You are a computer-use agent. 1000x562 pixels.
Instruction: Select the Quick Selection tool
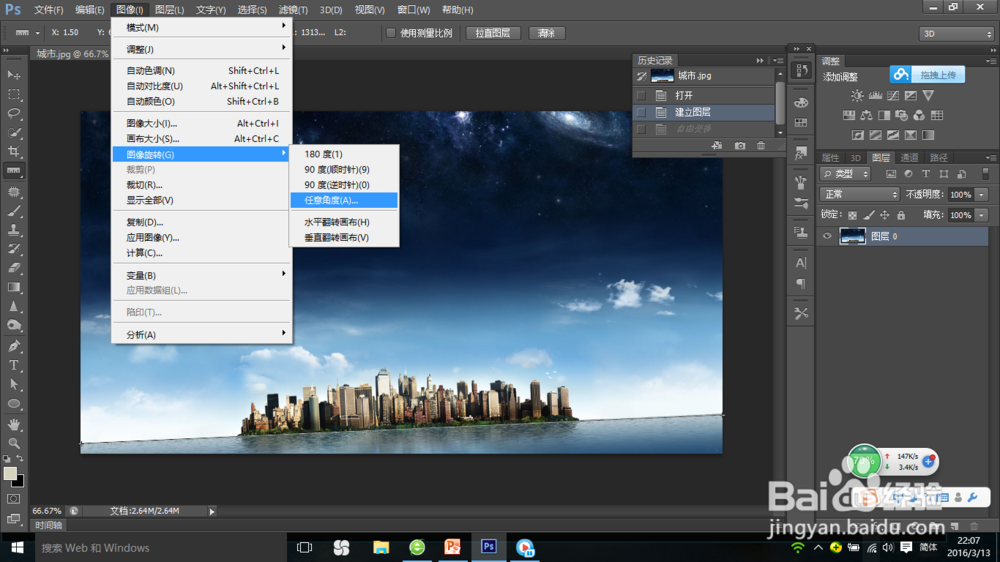13,133
